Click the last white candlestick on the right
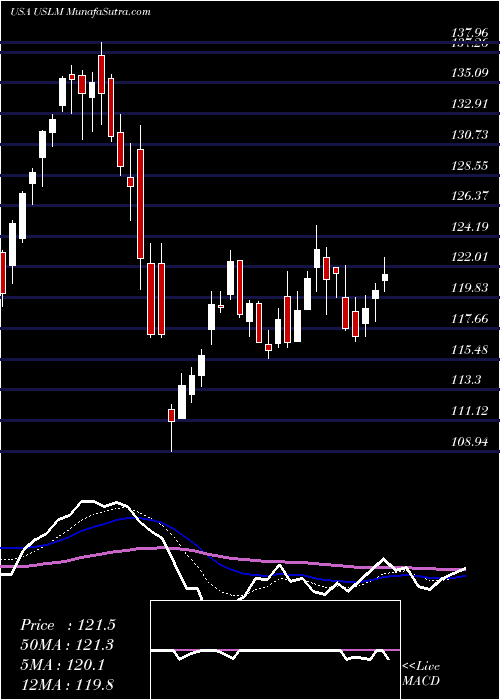Image resolution: width=500 pixels, height=700 pixels. pyautogui.click(x=385, y=275)
